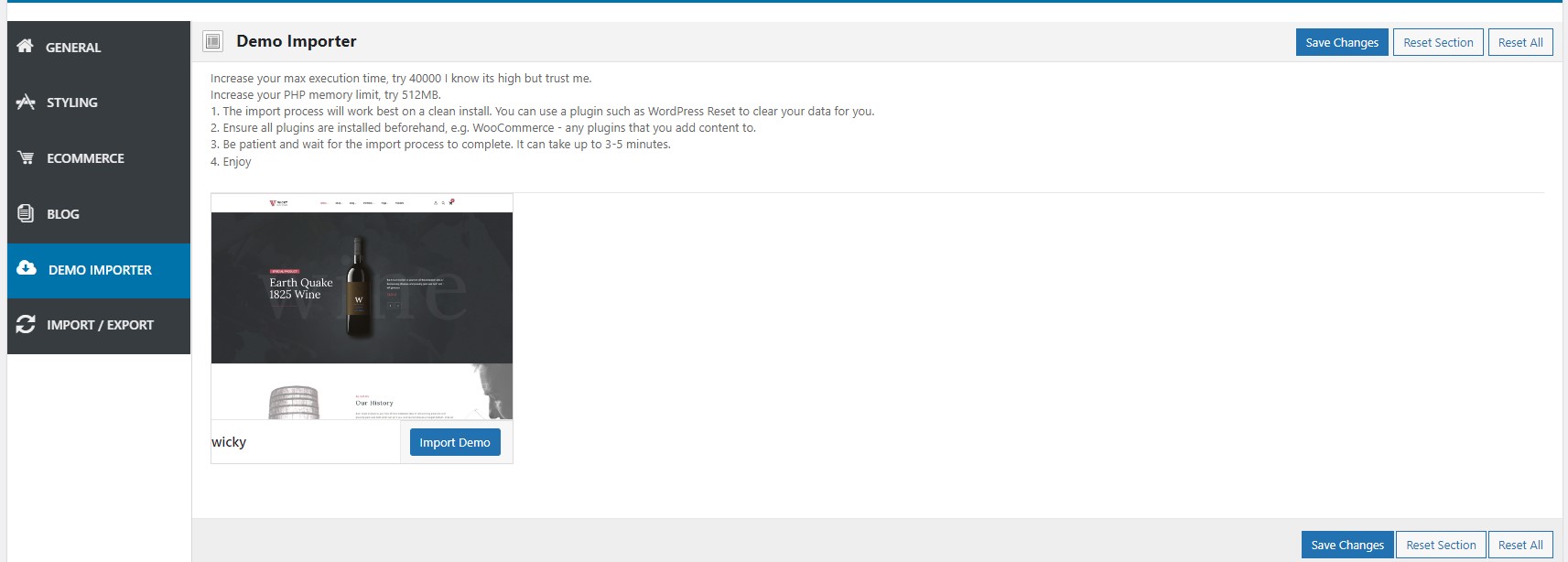
Task: Click the Demo Importer cloud download icon
Action: click(27, 267)
